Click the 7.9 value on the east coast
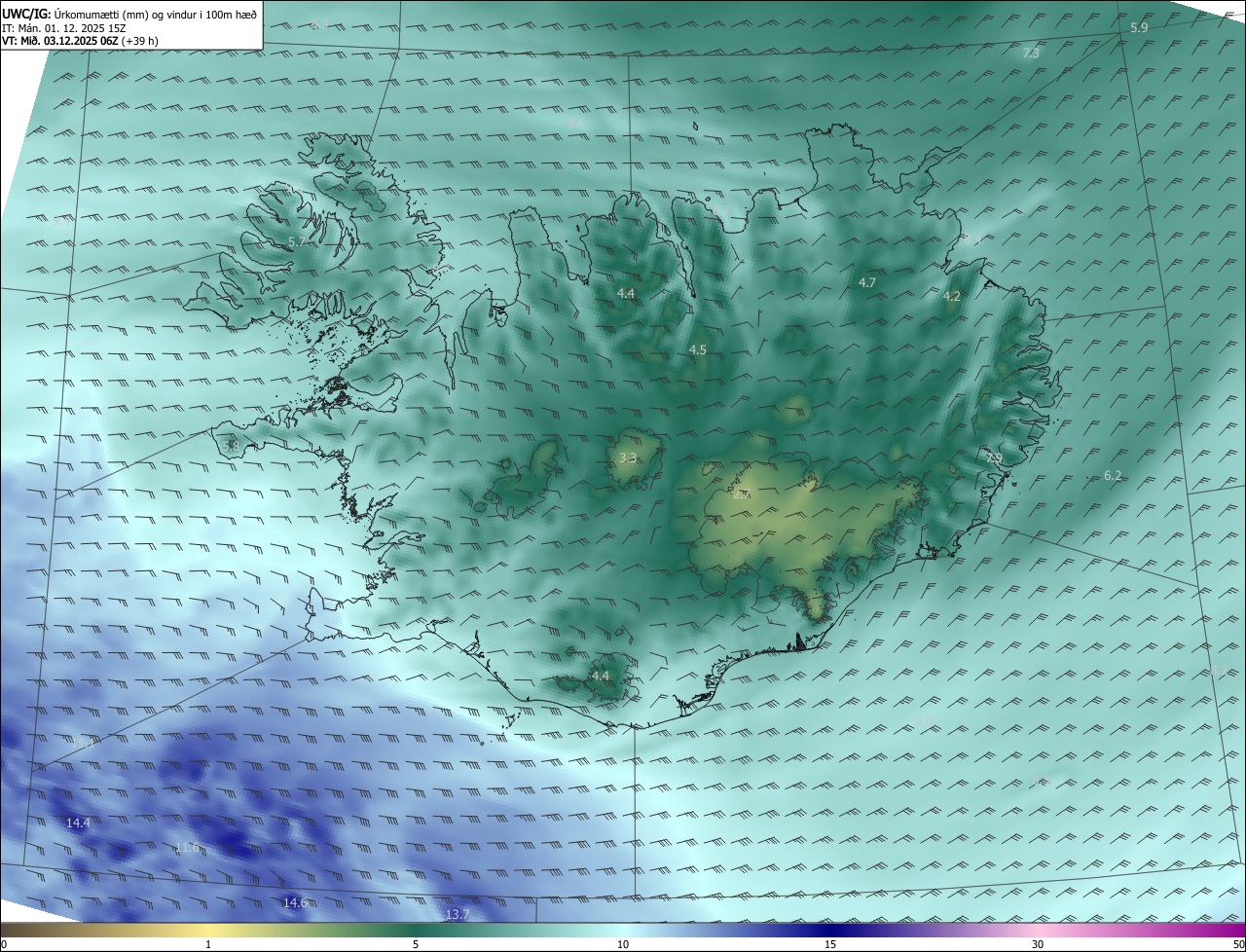 (x=993, y=458)
